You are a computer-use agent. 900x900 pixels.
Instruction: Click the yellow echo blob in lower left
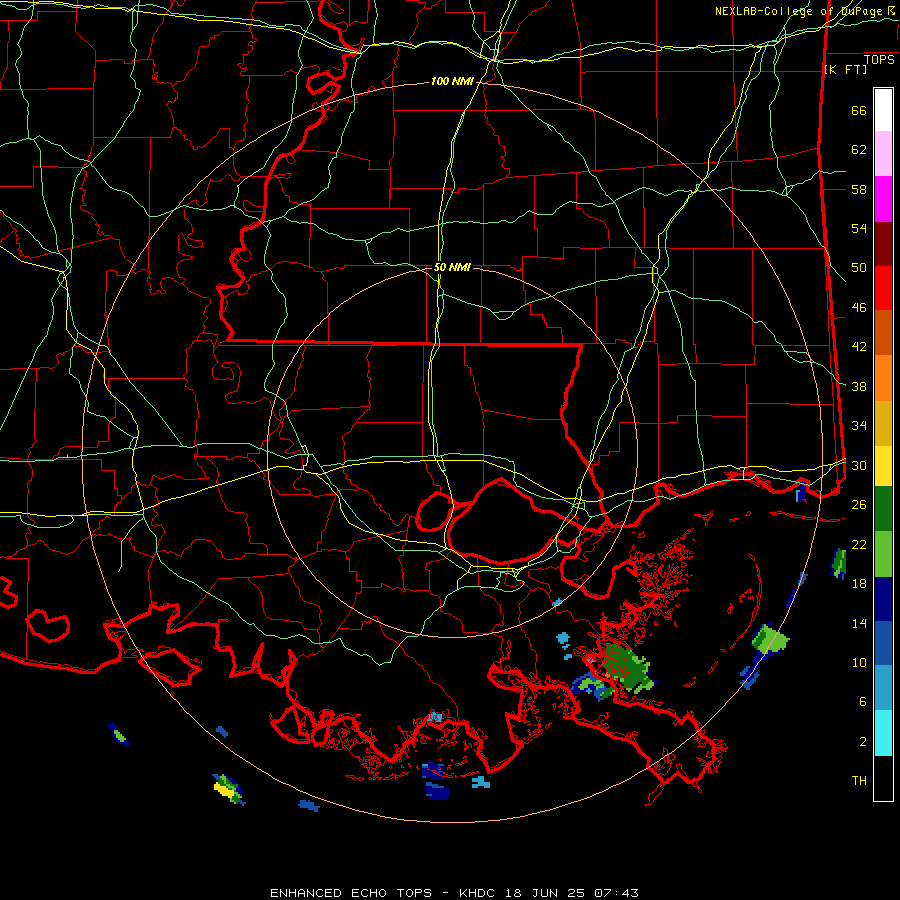pyautogui.click(x=224, y=789)
